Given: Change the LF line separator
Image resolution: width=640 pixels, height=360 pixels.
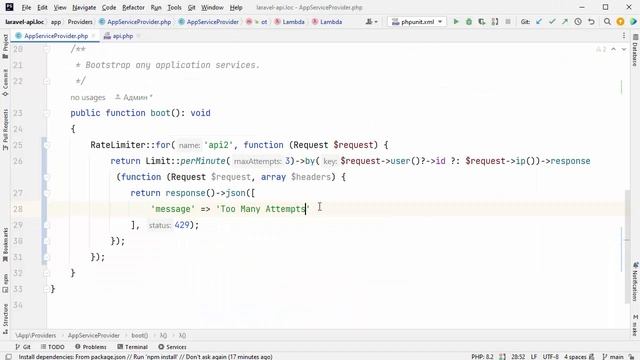Looking at the screenshot, I should click(x=533, y=357).
